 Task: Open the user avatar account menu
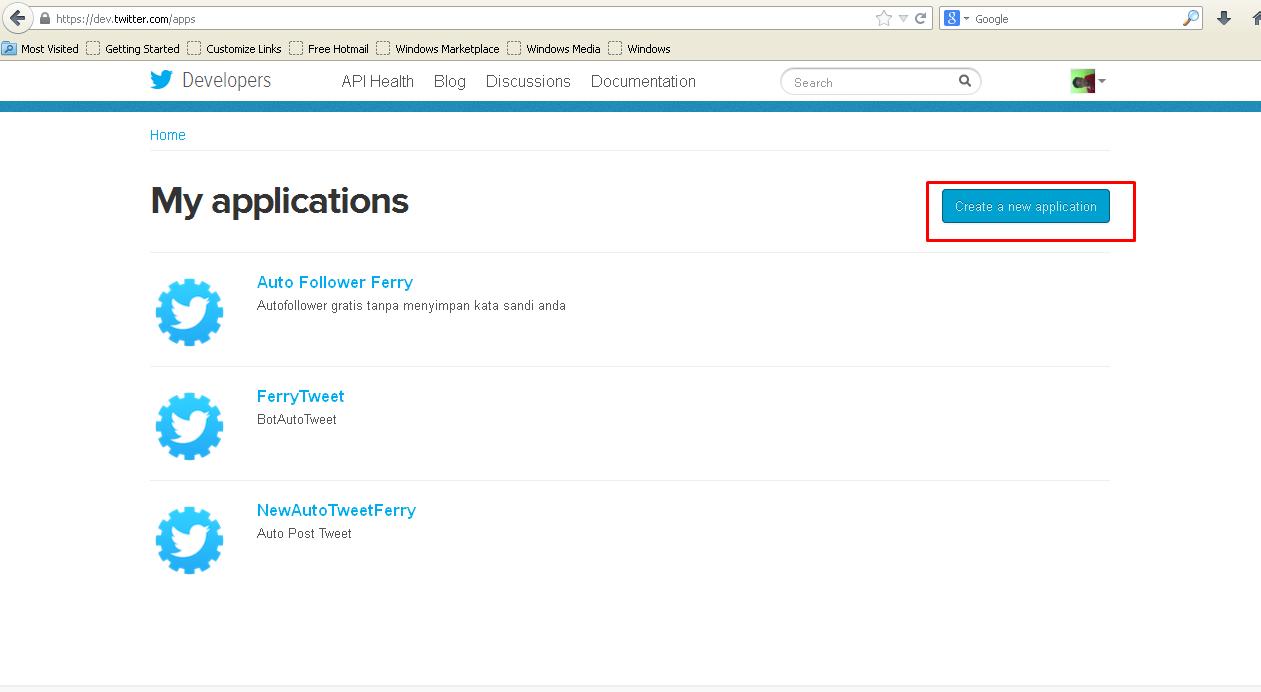[x=1087, y=81]
